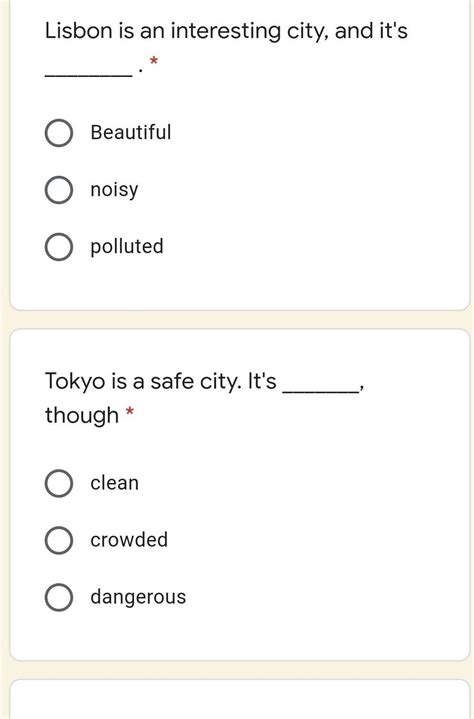Mark the polluted radio circle
The image size is (474, 719).
click(59, 247)
